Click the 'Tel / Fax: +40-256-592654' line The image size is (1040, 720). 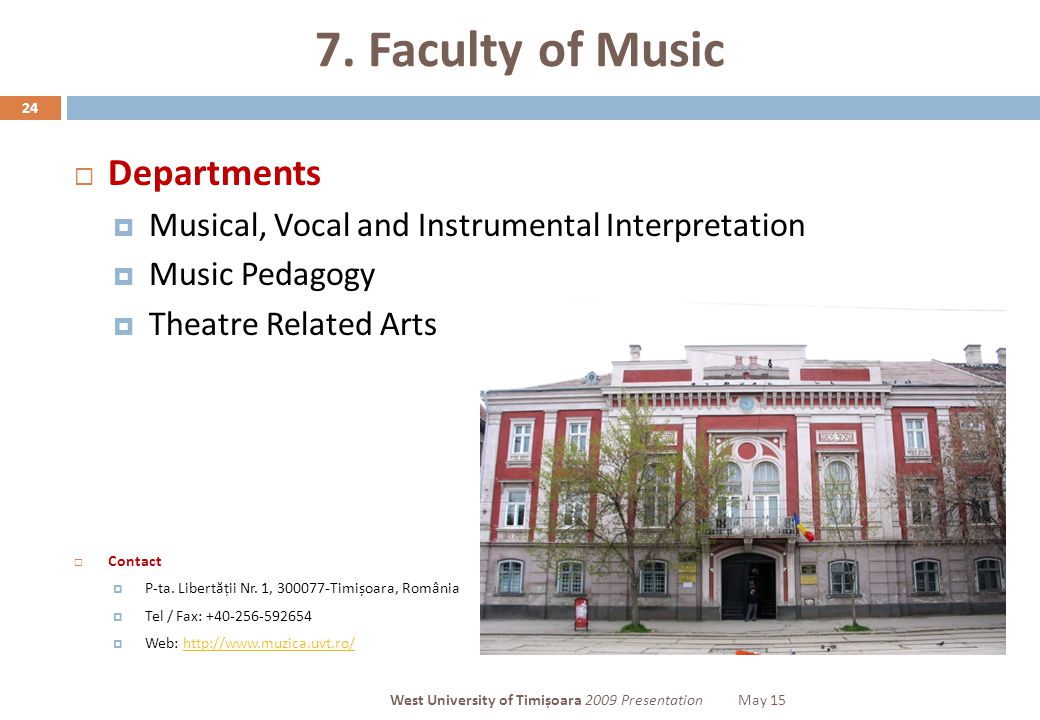(228, 616)
